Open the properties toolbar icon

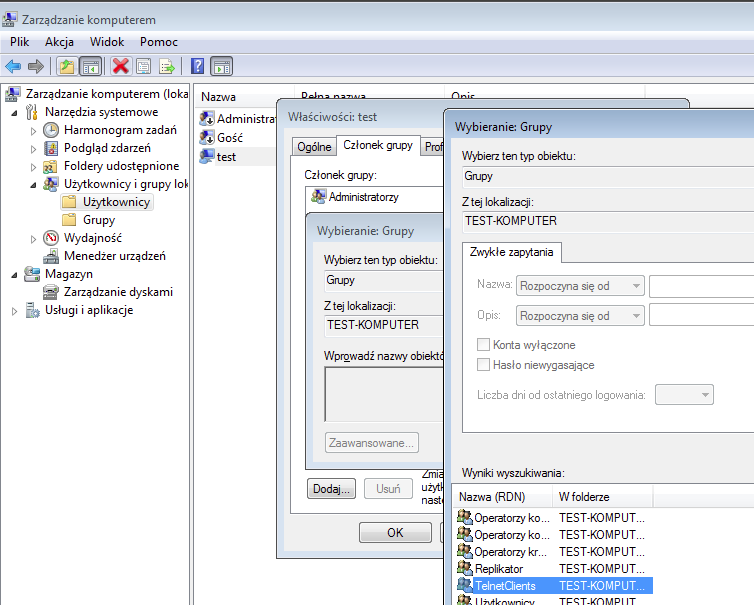[144, 66]
